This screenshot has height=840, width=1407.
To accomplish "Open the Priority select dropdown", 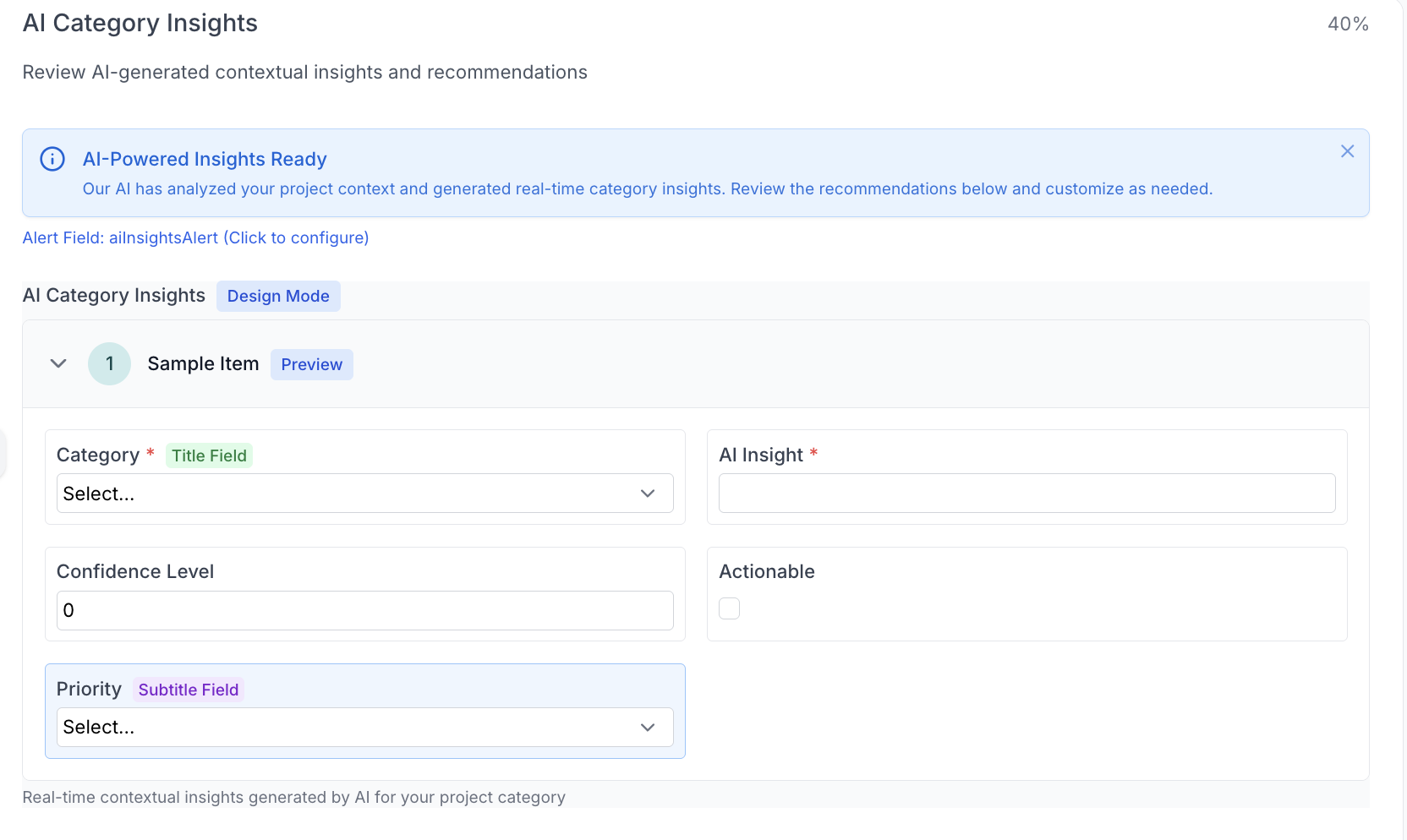I will click(364, 727).
